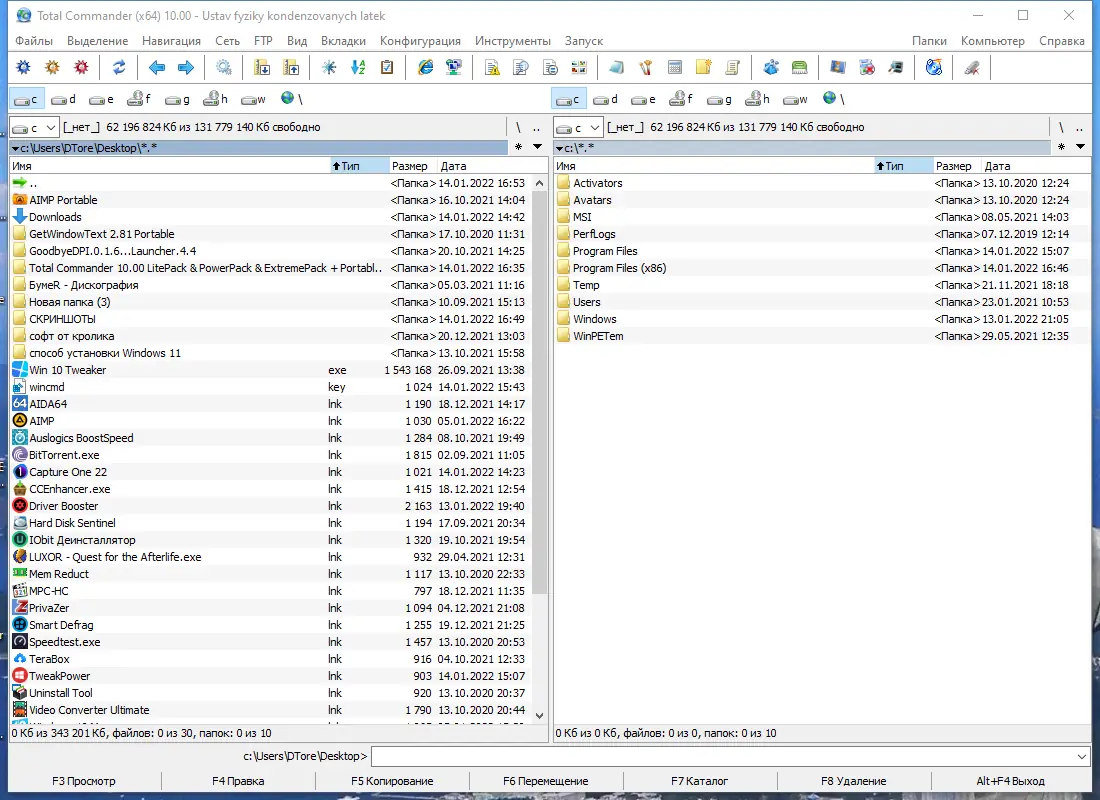This screenshot has height=800, width=1100.
Task: Click the yellow new note icon
Action: pyautogui.click(x=703, y=67)
